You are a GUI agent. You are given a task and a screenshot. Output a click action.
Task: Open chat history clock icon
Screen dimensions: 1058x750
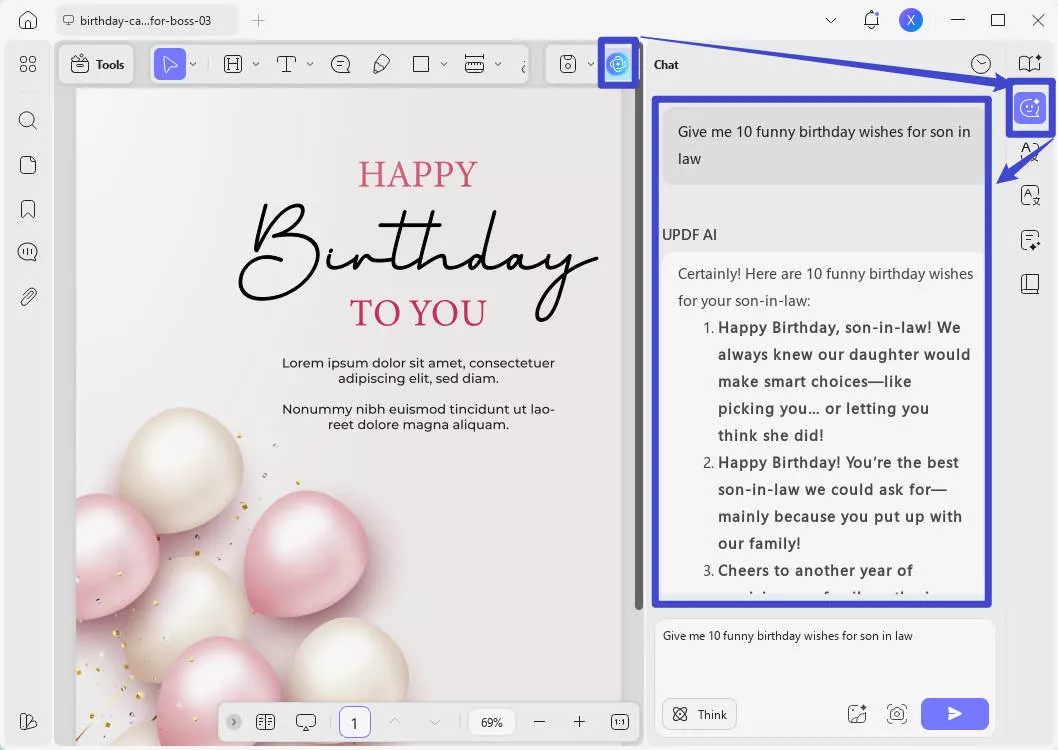(x=980, y=64)
